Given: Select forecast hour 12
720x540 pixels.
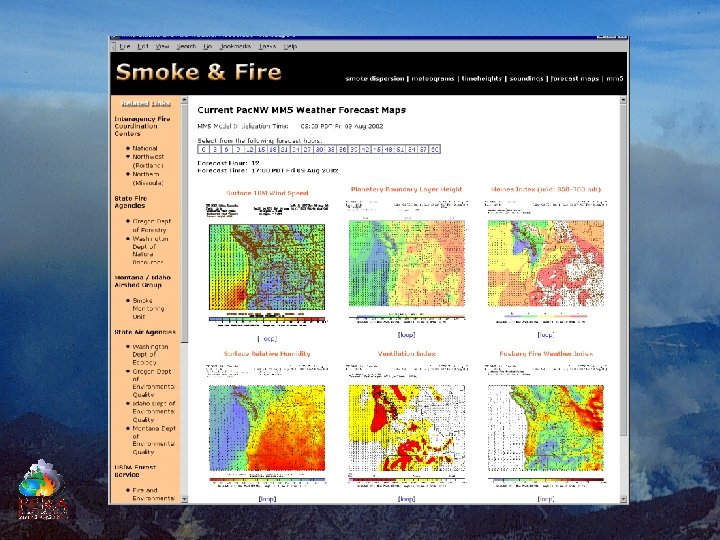Looking at the screenshot, I should point(250,149).
